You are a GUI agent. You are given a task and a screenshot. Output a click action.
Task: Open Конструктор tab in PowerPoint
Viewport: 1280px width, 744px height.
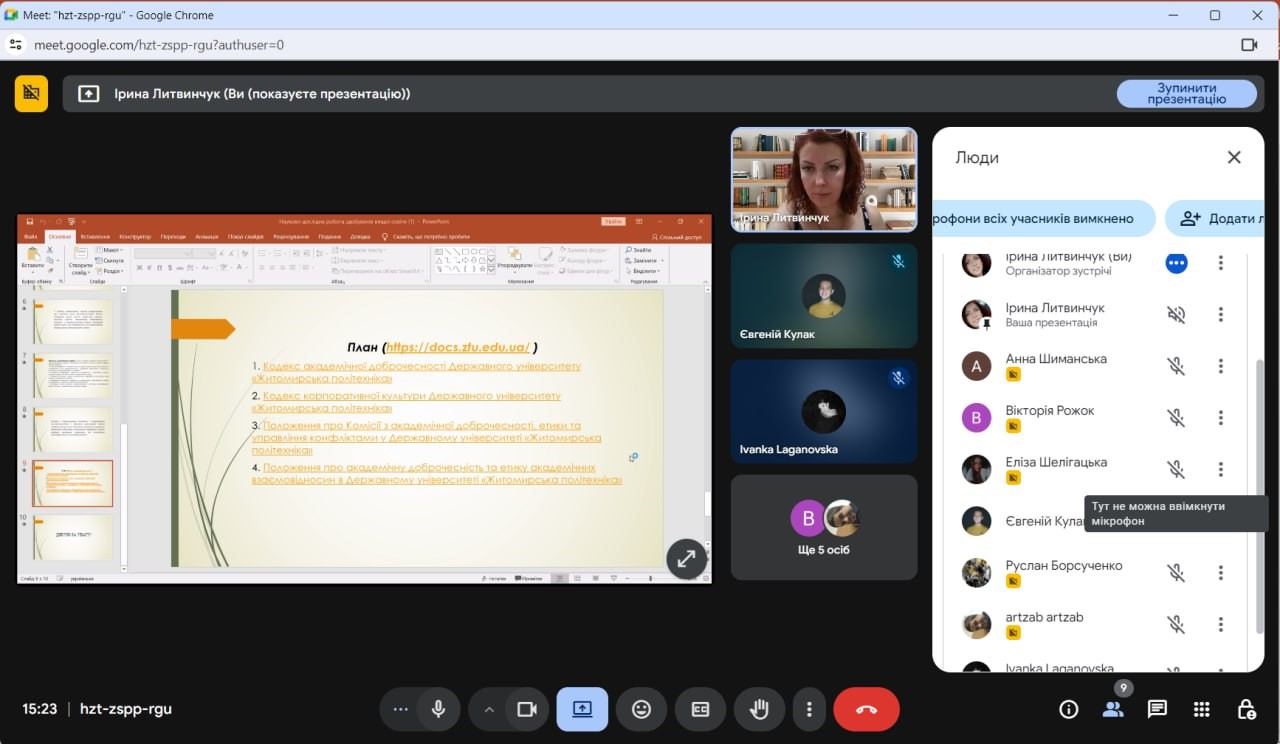134,237
